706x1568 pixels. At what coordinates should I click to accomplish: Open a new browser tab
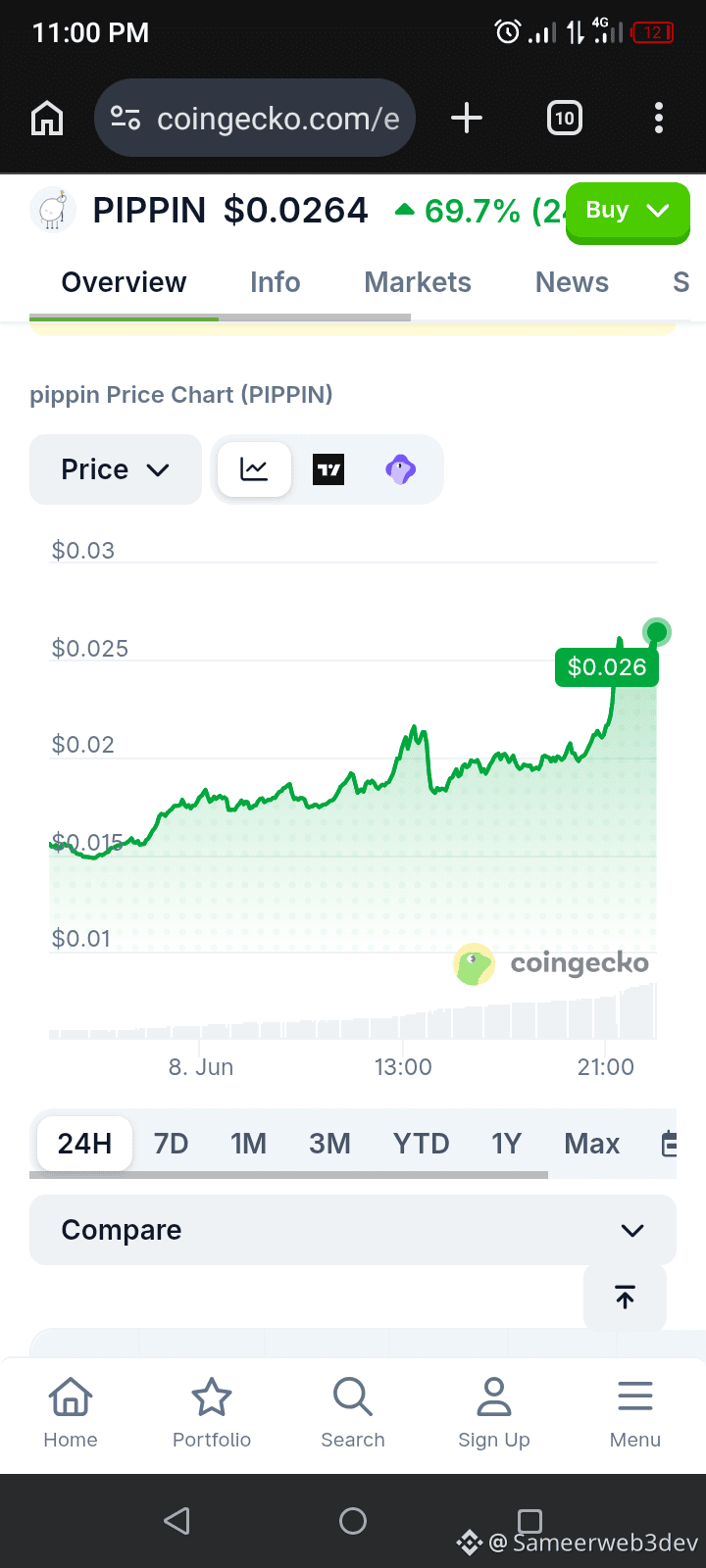pos(467,119)
